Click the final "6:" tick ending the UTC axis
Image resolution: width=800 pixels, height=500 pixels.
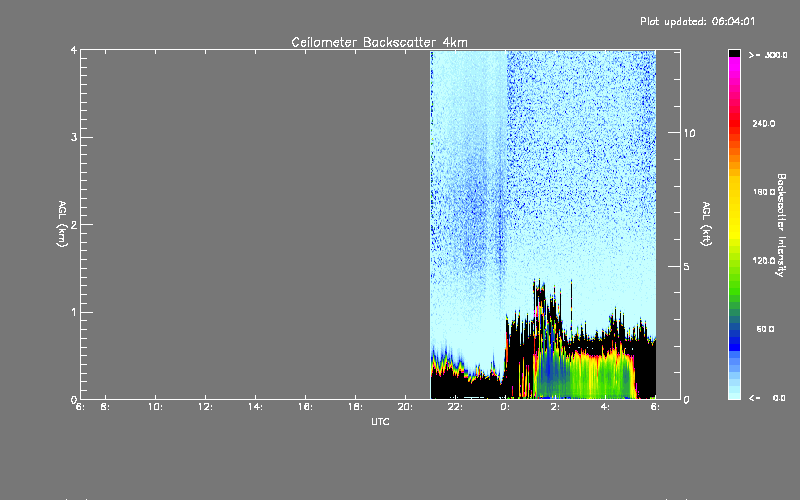coord(655,407)
